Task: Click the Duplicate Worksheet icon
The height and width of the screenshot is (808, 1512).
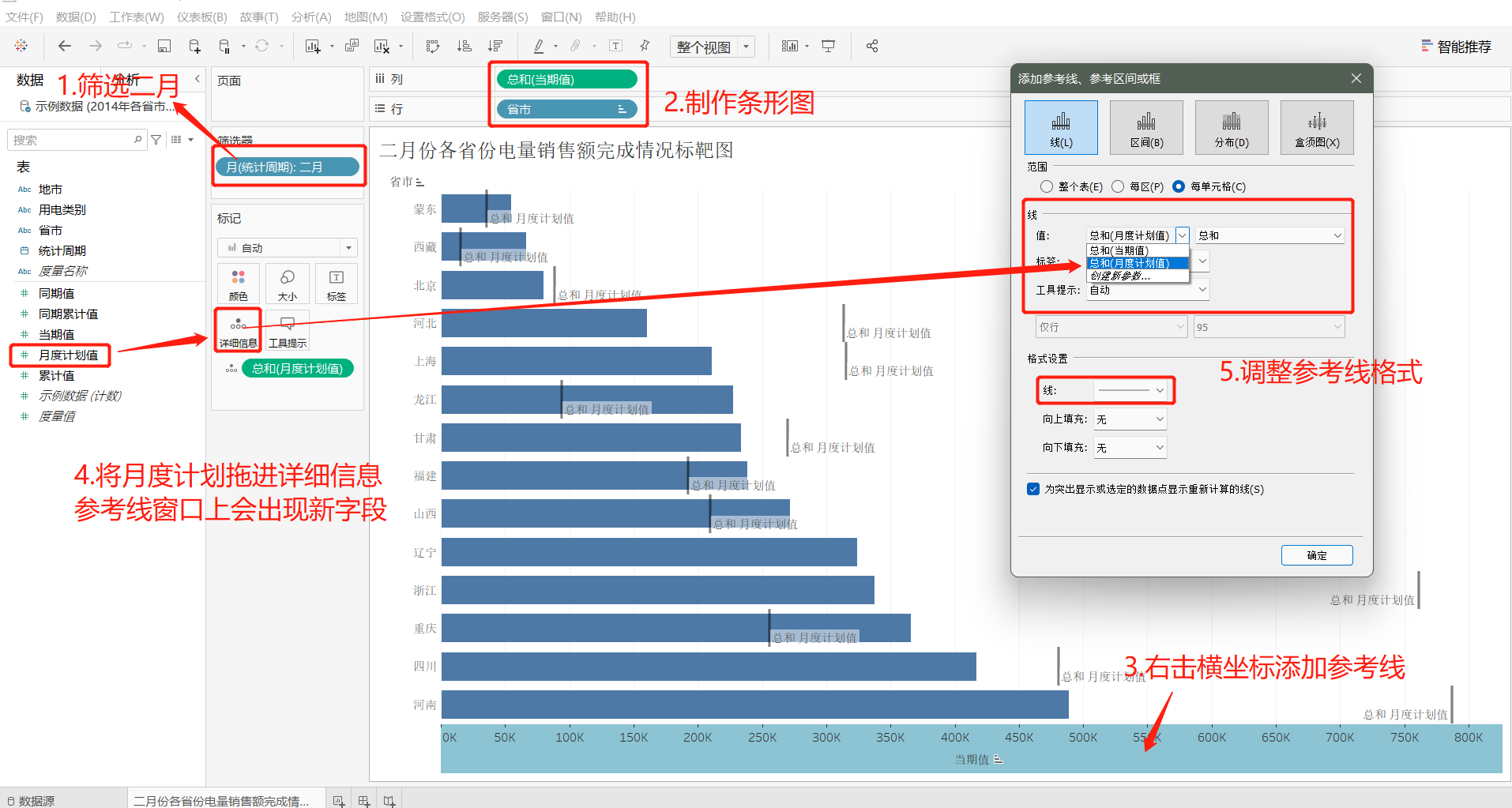Action: click(x=352, y=46)
